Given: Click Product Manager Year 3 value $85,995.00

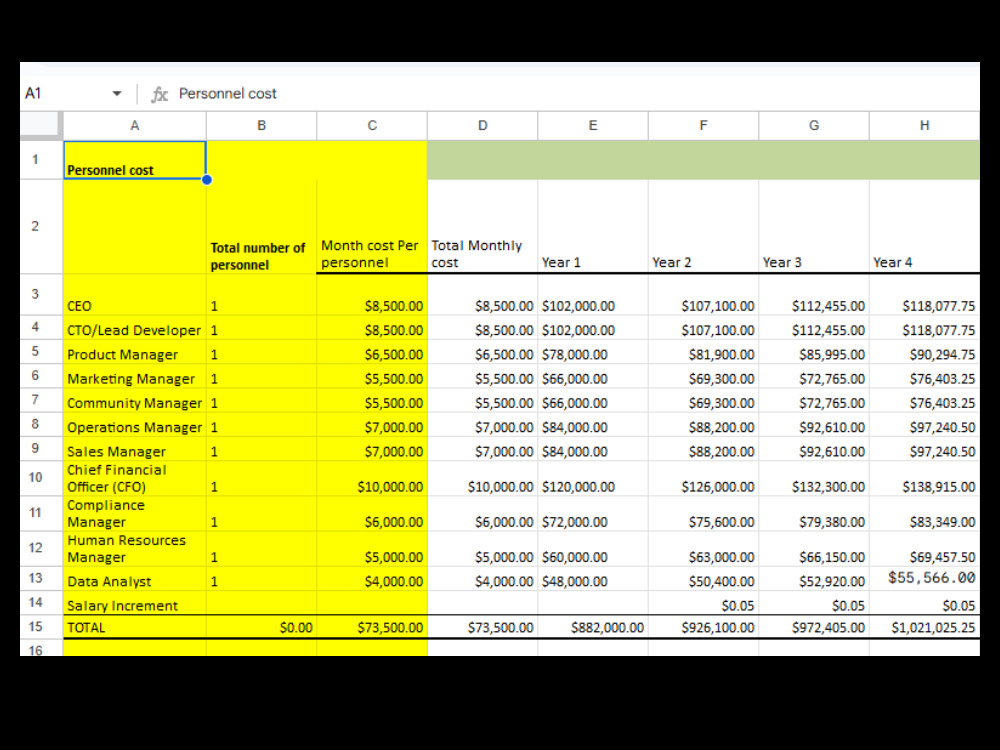Looking at the screenshot, I should pos(814,351).
